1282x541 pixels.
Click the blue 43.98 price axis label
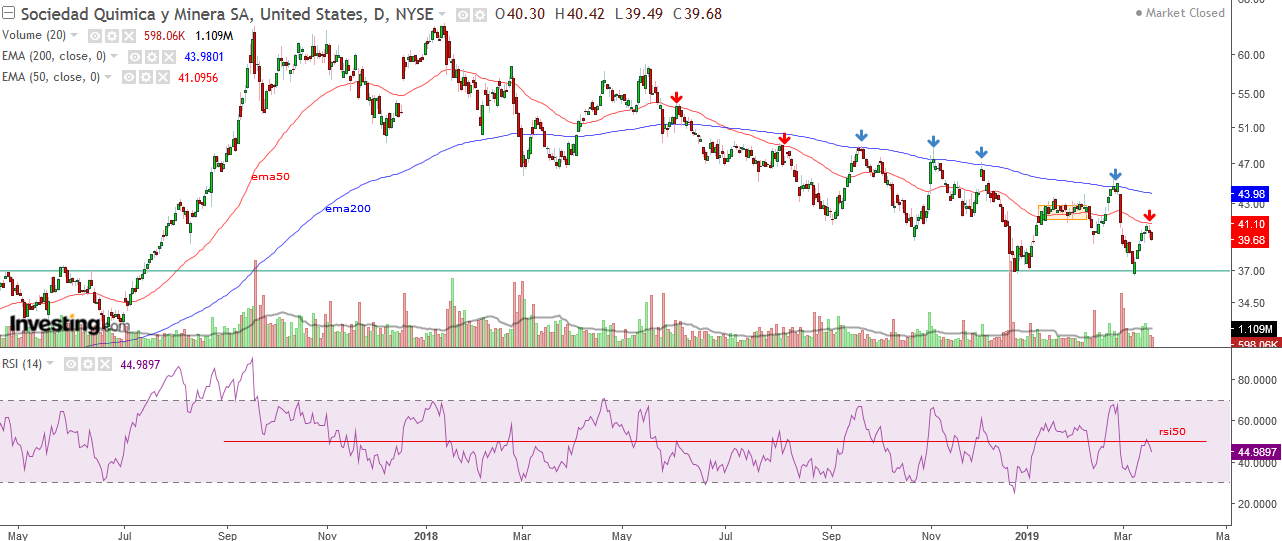coord(1252,193)
